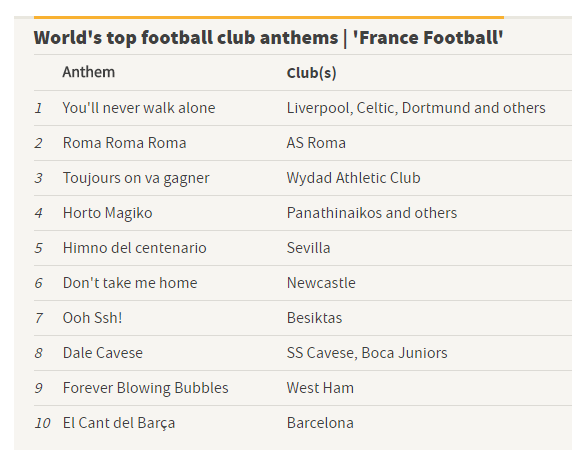Select the 'Newcastle' club cell
The width and height of the screenshot is (572, 453).
[x=321, y=283]
